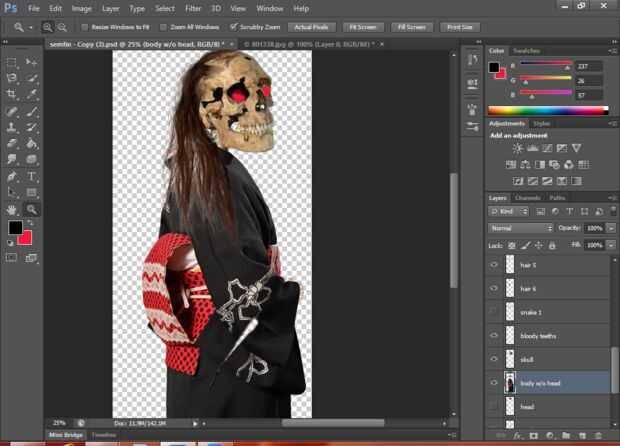Hide the hair 6 layer

494,289
